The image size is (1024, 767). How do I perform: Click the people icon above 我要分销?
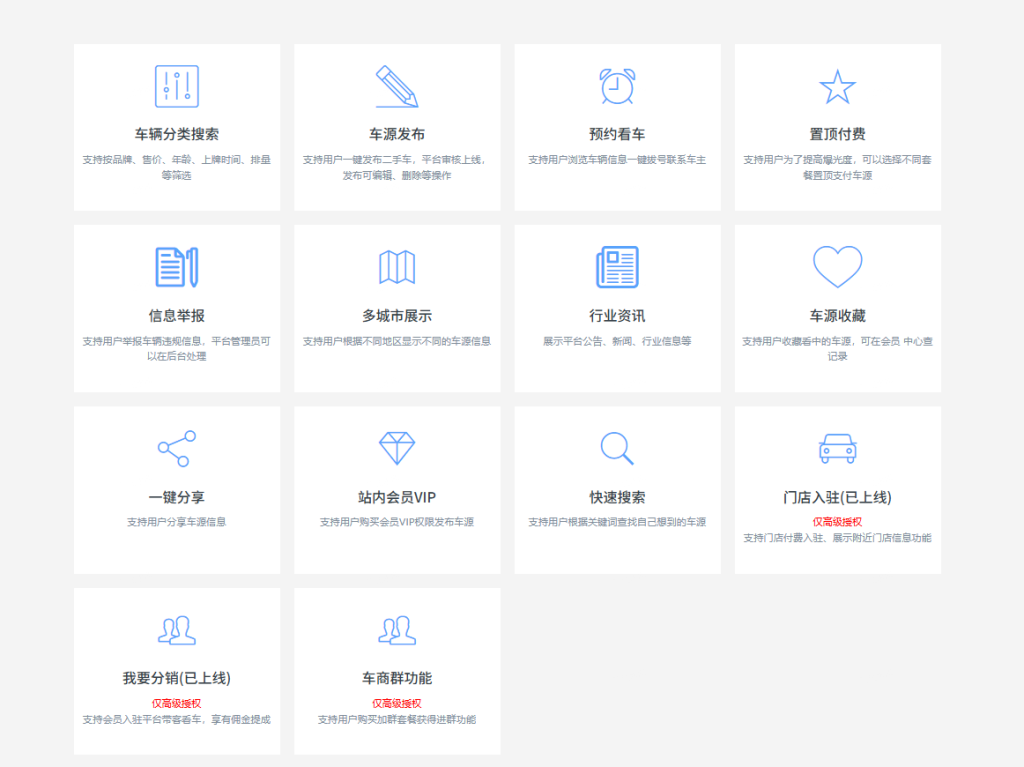pos(177,630)
